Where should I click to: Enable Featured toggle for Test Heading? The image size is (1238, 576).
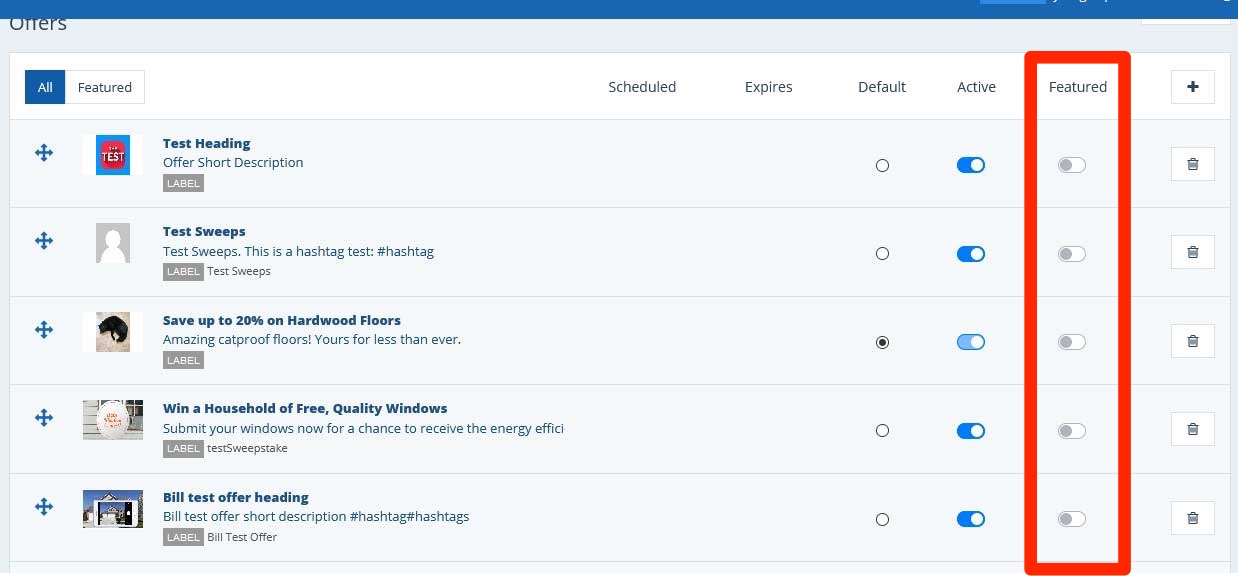click(x=1071, y=165)
